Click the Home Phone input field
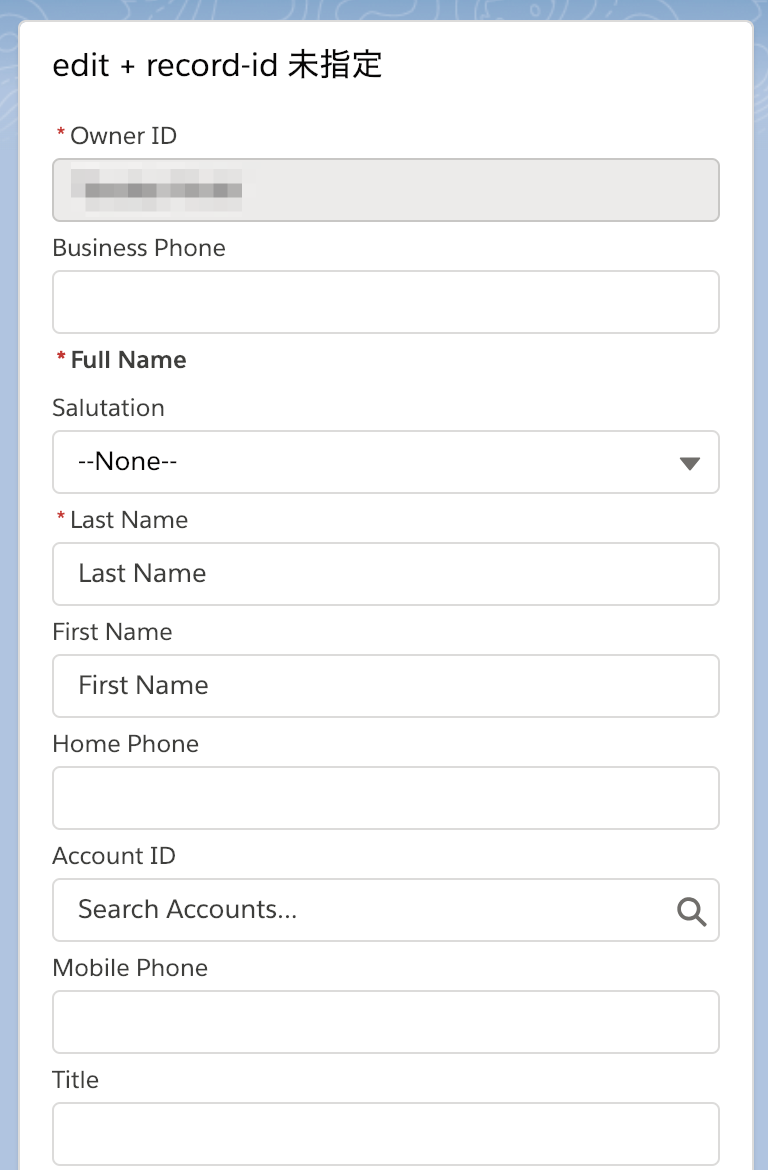 tap(385, 797)
